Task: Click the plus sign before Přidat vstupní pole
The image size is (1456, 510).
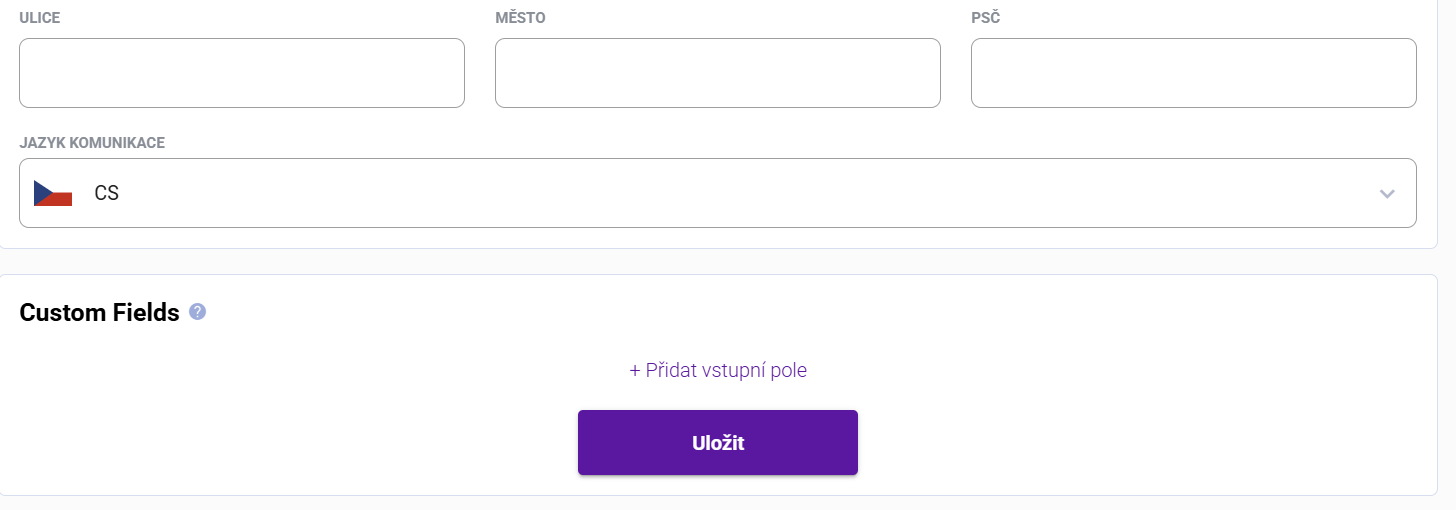Action: [635, 370]
